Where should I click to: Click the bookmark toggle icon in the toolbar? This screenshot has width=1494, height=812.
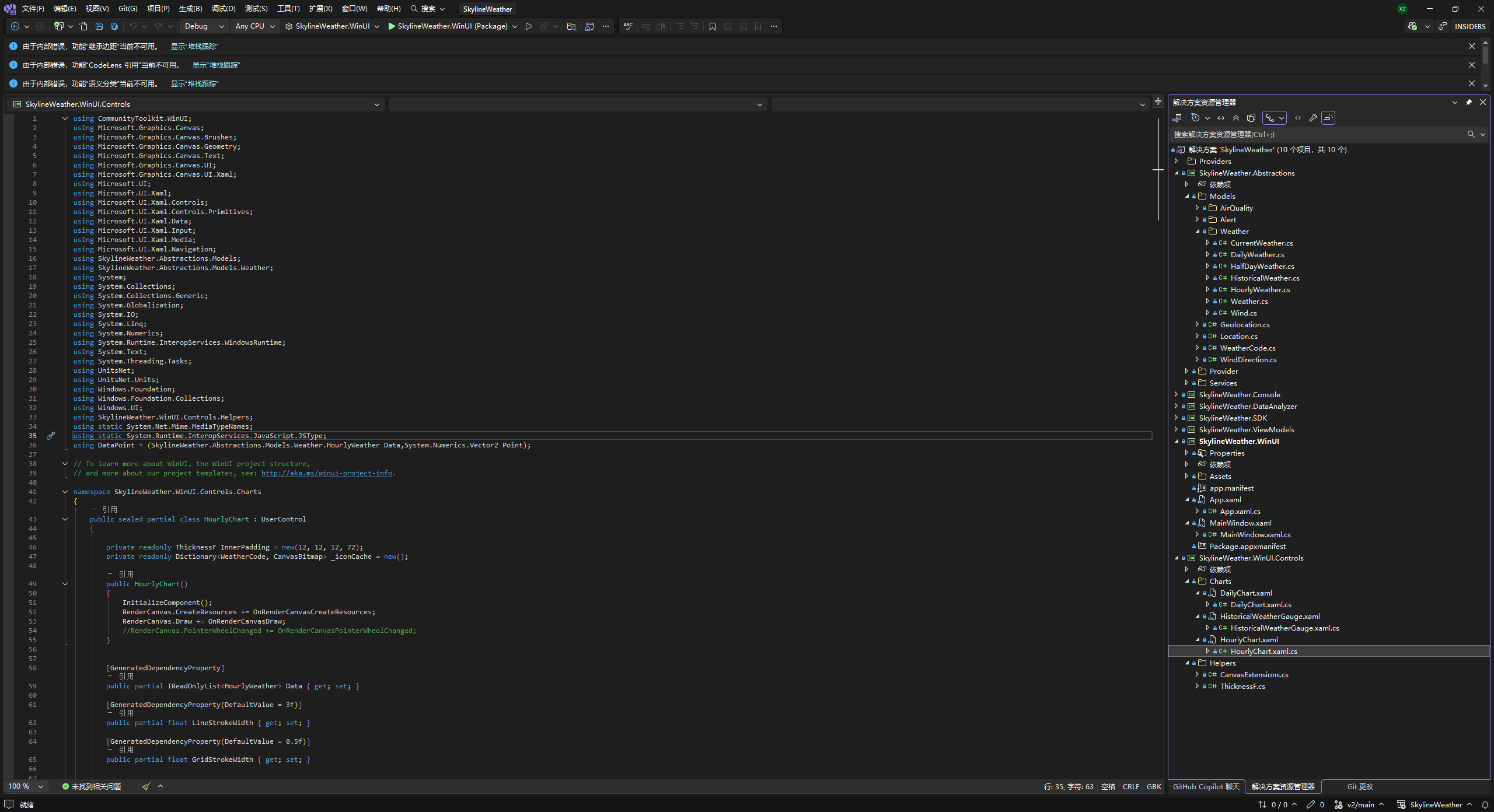pos(713,26)
